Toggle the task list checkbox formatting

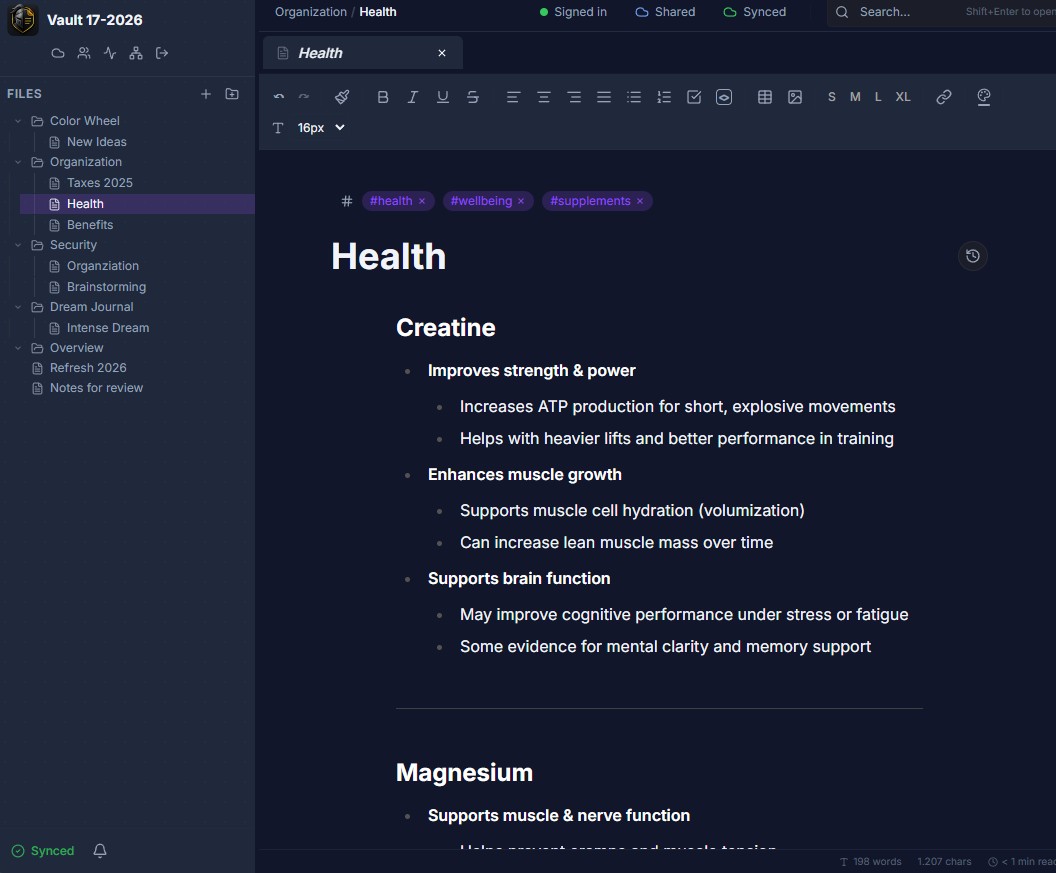[x=694, y=97]
